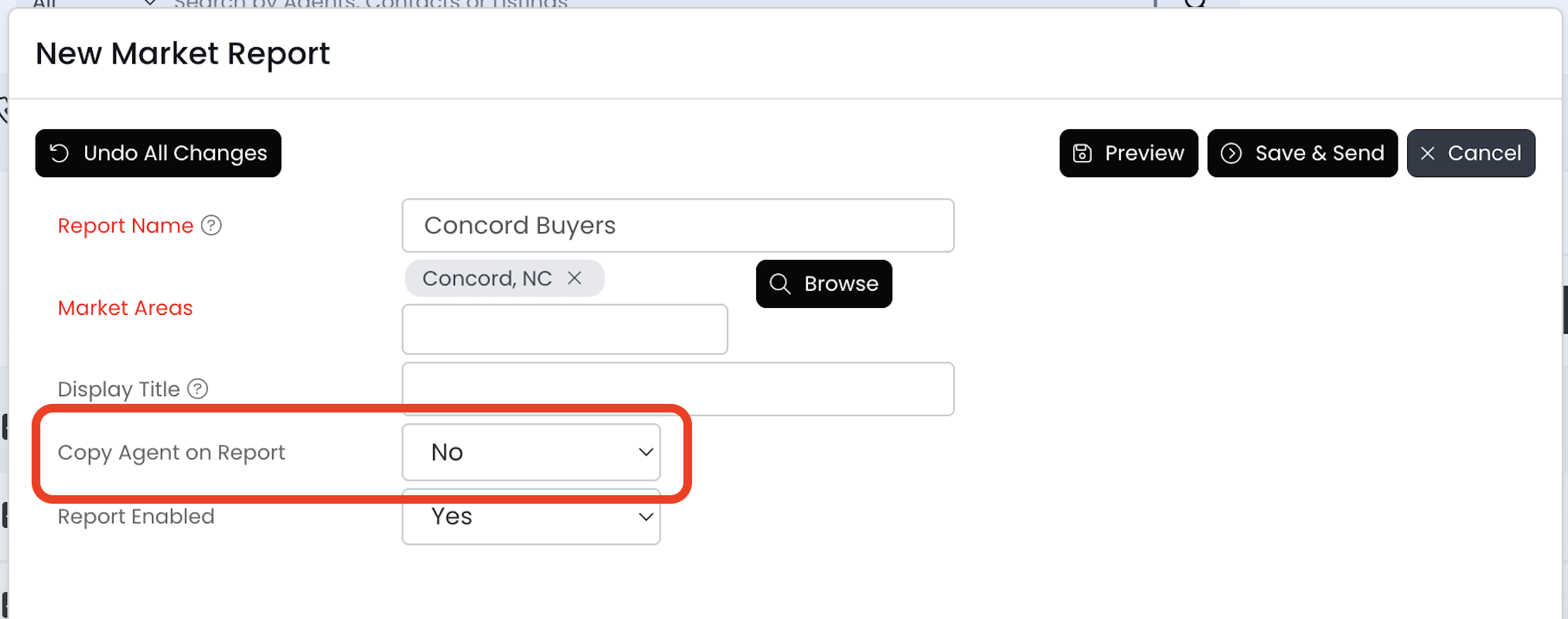Screen dimensions: 1568x619
Task: Click the undo arrow icon
Action: pyautogui.click(x=60, y=153)
